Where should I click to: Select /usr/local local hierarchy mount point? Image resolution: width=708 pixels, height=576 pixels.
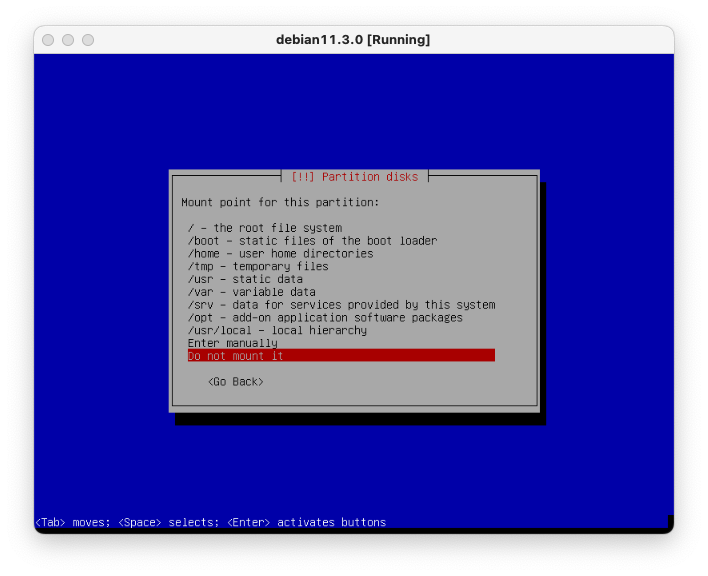[277, 330]
